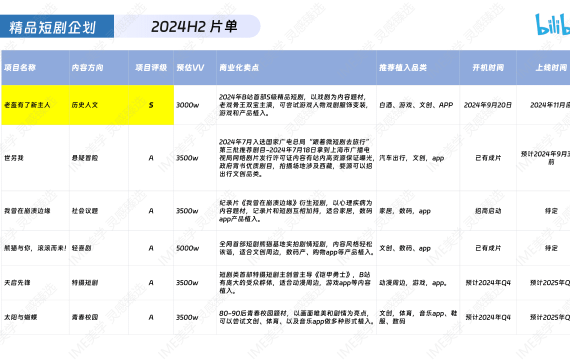Select the 太阳与蝴蝶 project name
This screenshot has height=360, width=570.
(x=20, y=317)
